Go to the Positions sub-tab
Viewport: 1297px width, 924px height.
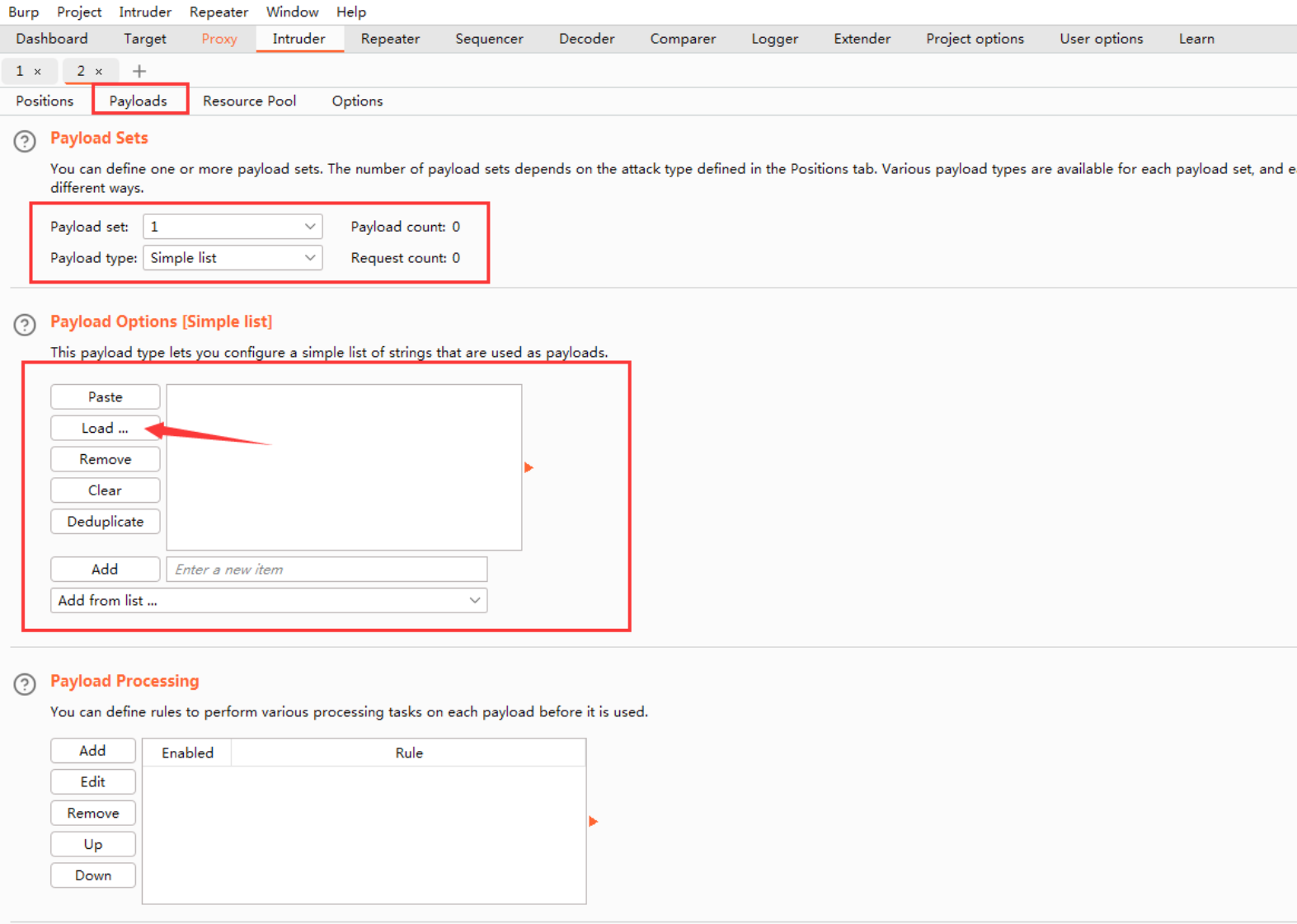click(45, 101)
